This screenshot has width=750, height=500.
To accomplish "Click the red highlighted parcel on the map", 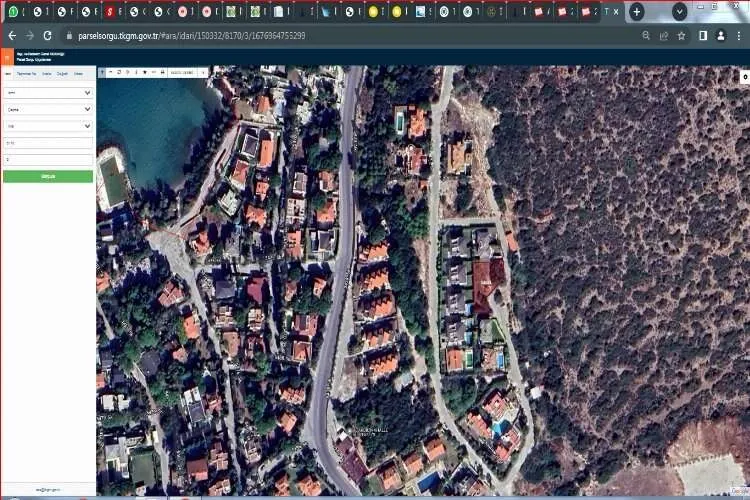I will coord(487,283).
